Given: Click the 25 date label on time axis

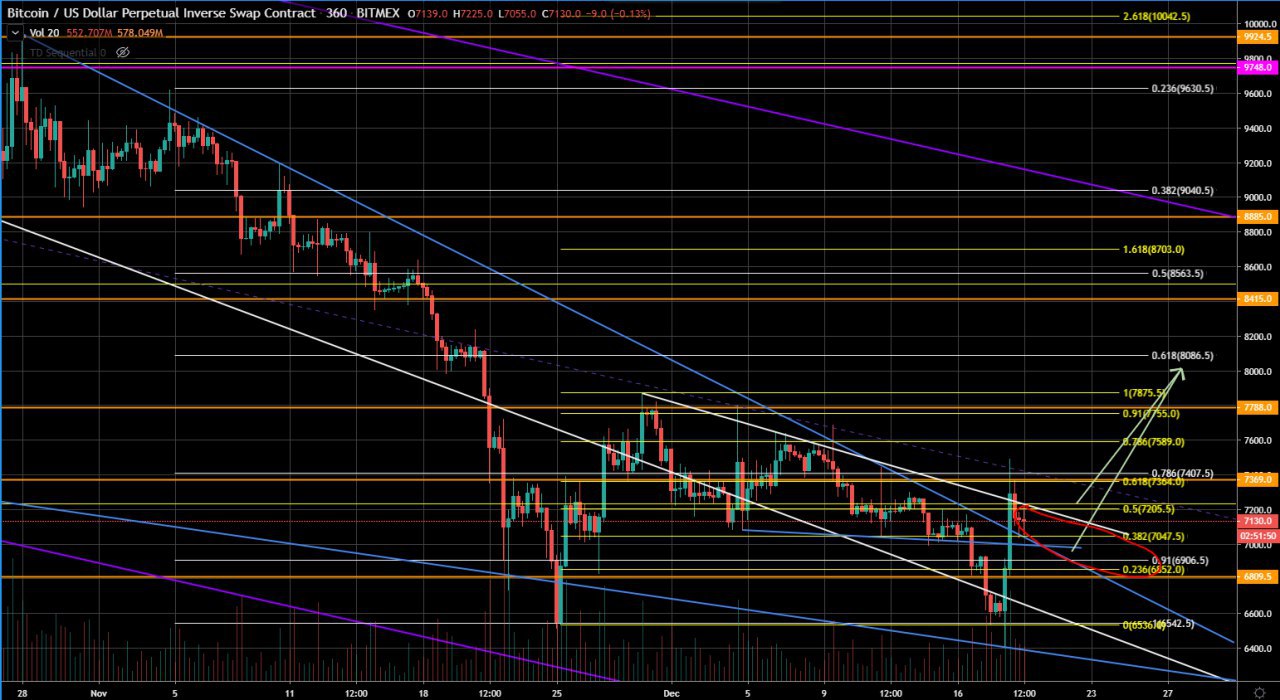Looking at the screenshot, I should point(556,691).
